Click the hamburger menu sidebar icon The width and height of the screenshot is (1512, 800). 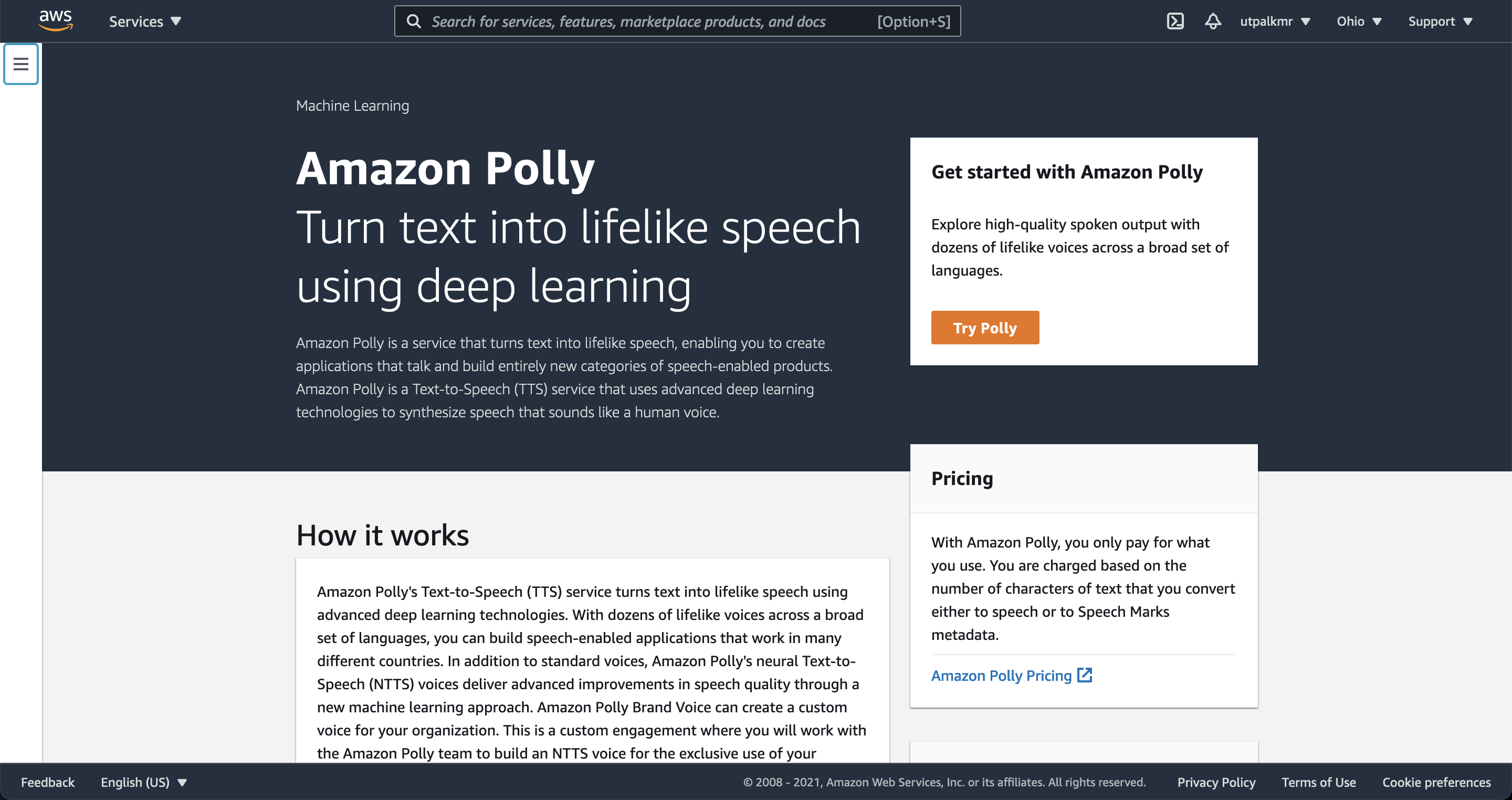coord(20,64)
